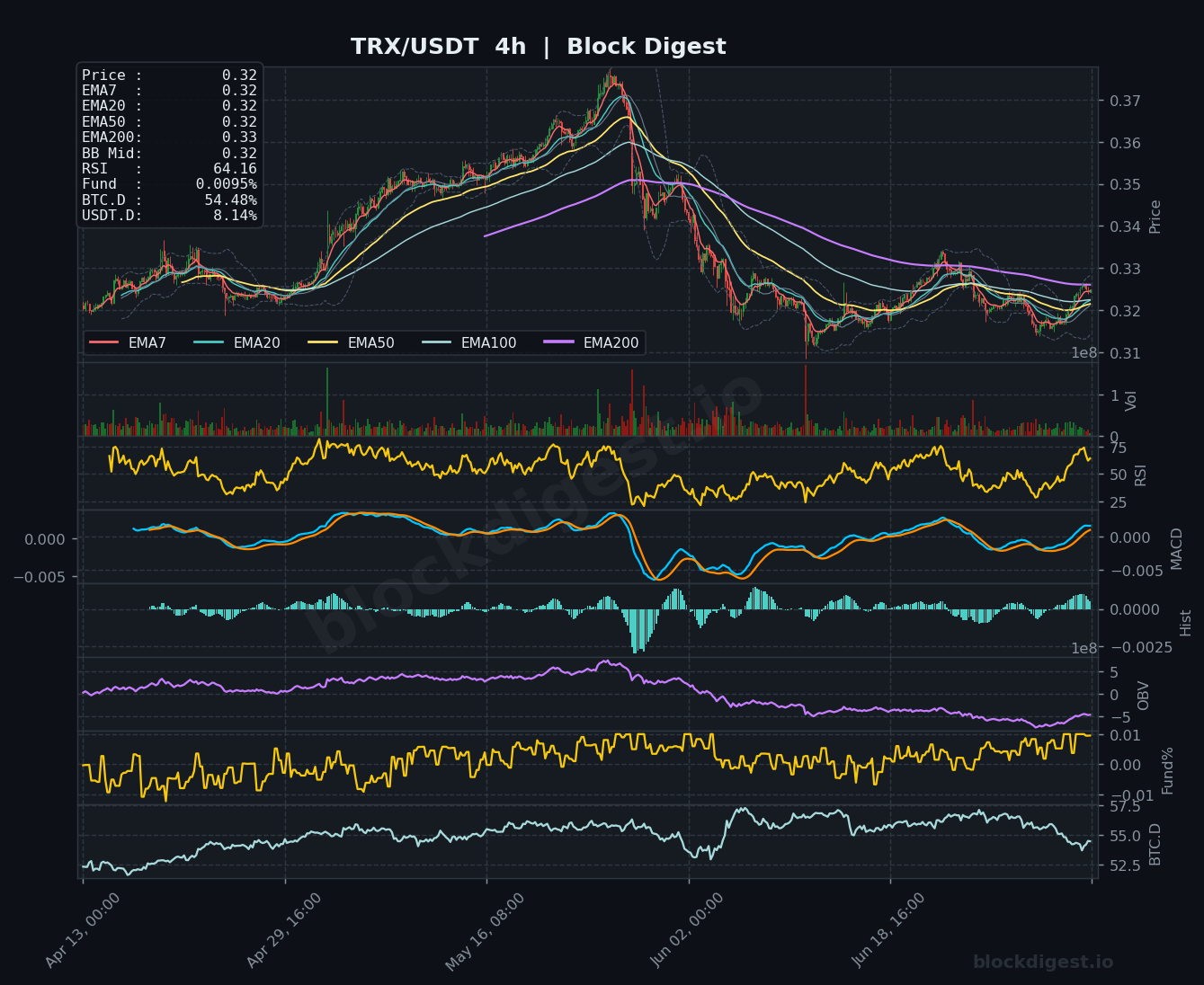Click the USDT.D value 8.14%

(235, 216)
